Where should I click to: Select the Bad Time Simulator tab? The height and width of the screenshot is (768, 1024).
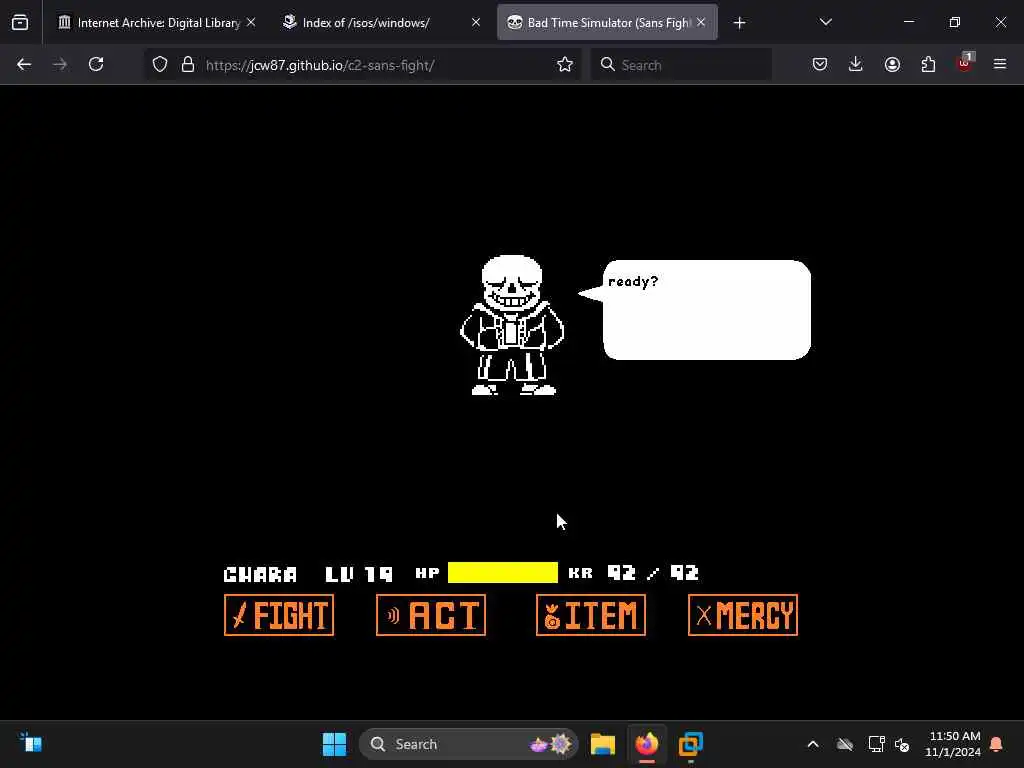coord(607,23)
